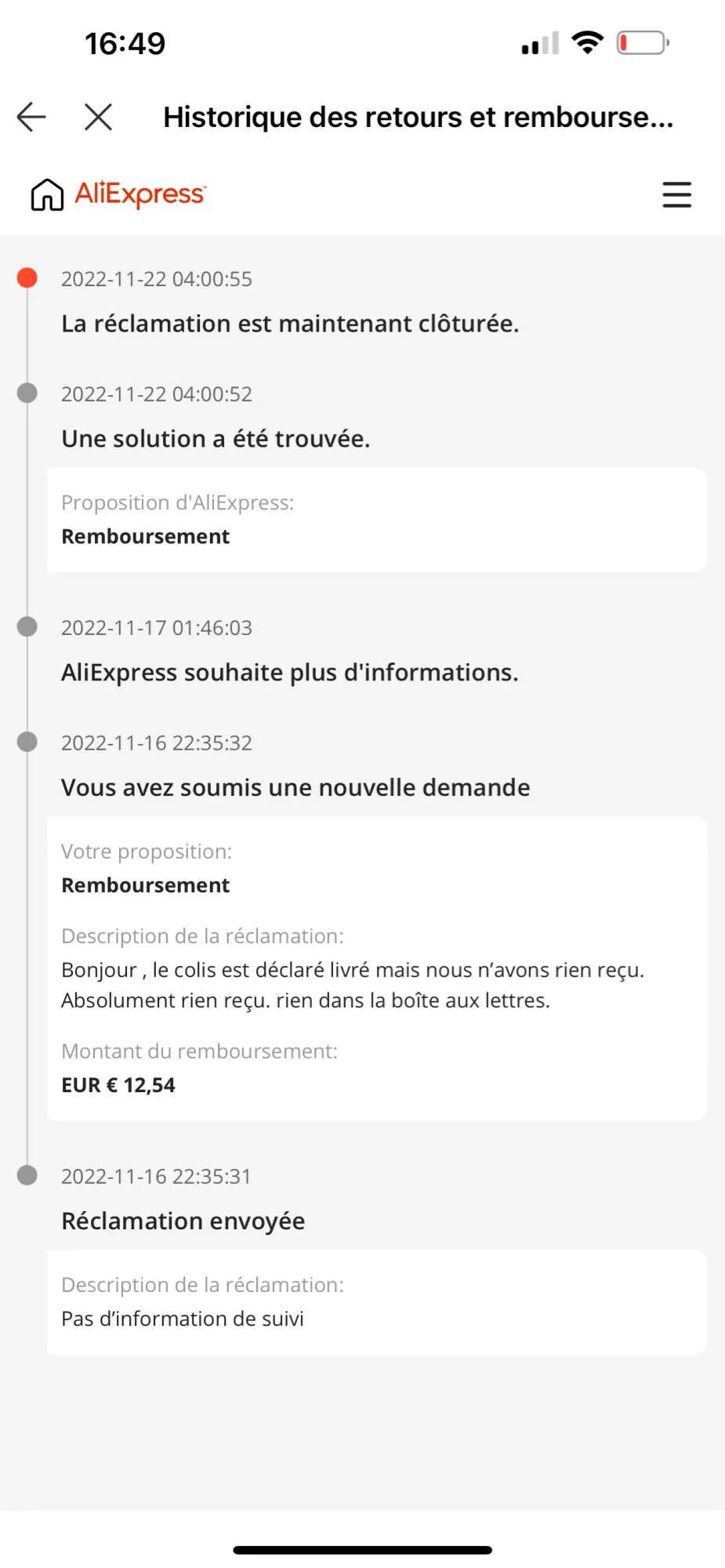Tap the back arrow icon
Viewport: 725px width, 1568px height.
coord(31,117)
